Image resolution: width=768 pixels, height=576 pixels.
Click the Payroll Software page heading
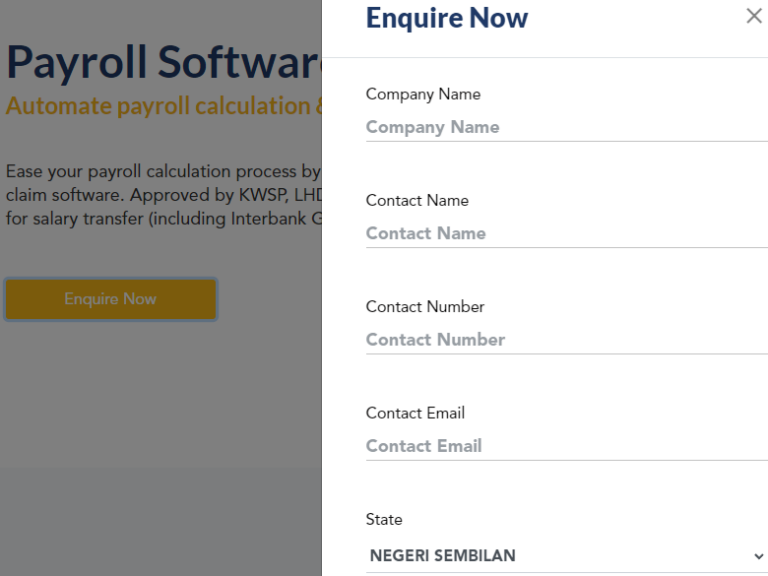164,62
